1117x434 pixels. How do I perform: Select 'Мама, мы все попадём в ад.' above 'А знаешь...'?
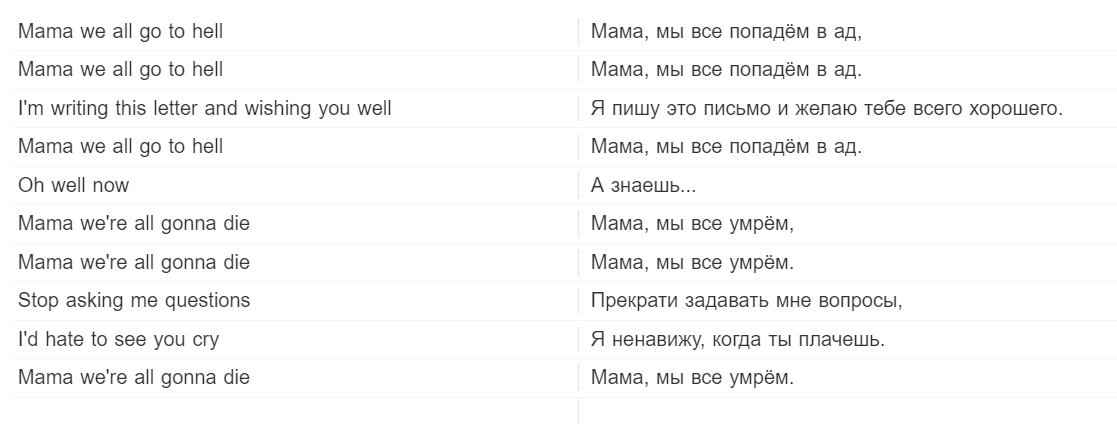click(x=726, y=147)
